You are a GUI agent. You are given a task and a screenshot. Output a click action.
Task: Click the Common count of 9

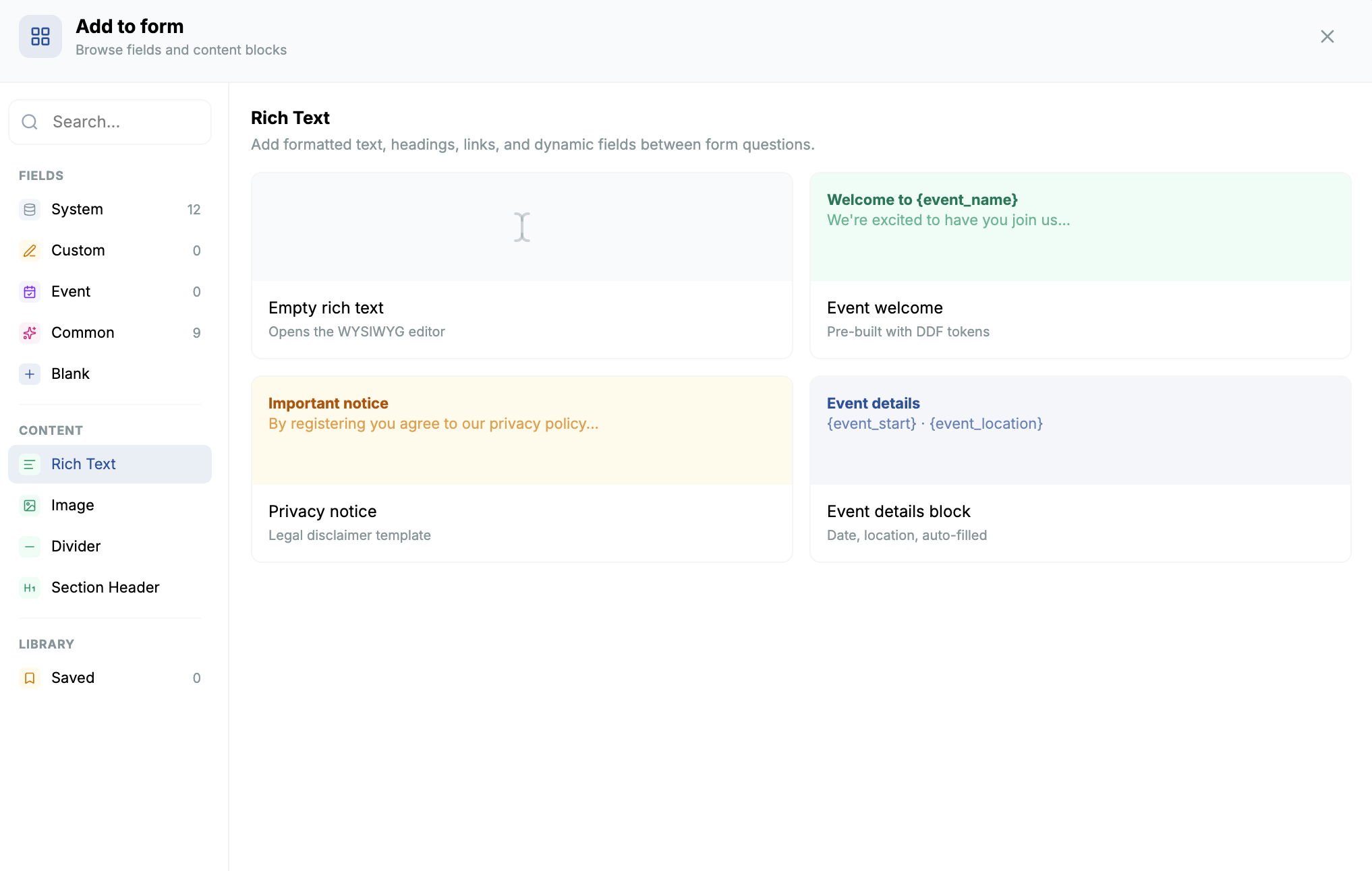[197, 333]
